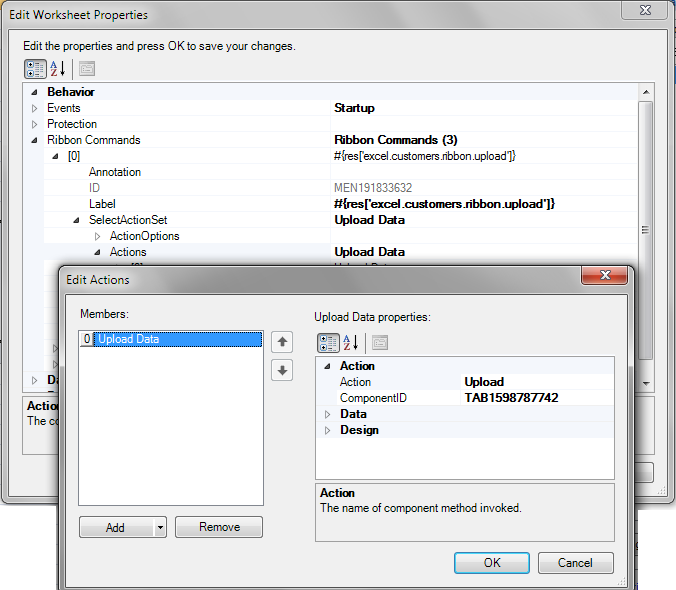Click Upload Data value of SelectActionSet
The height and width of the screenshot is (590, 676).
pyautogui.click(x=369, y=220)
